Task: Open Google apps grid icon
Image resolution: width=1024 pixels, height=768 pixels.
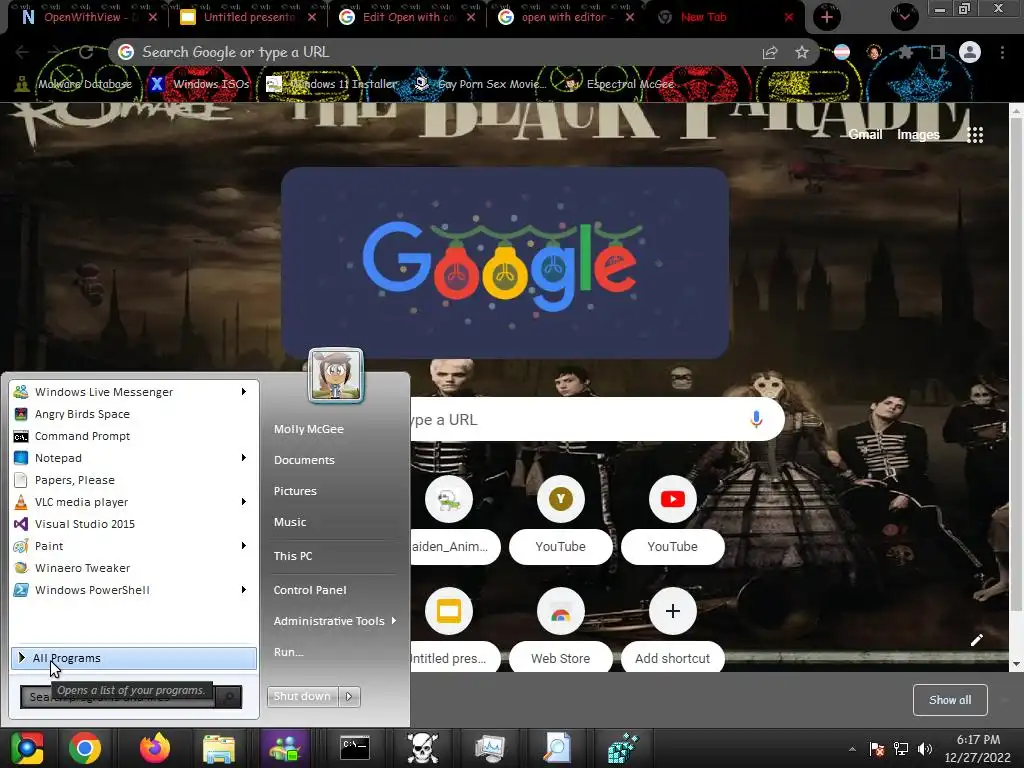Action: 975,135
